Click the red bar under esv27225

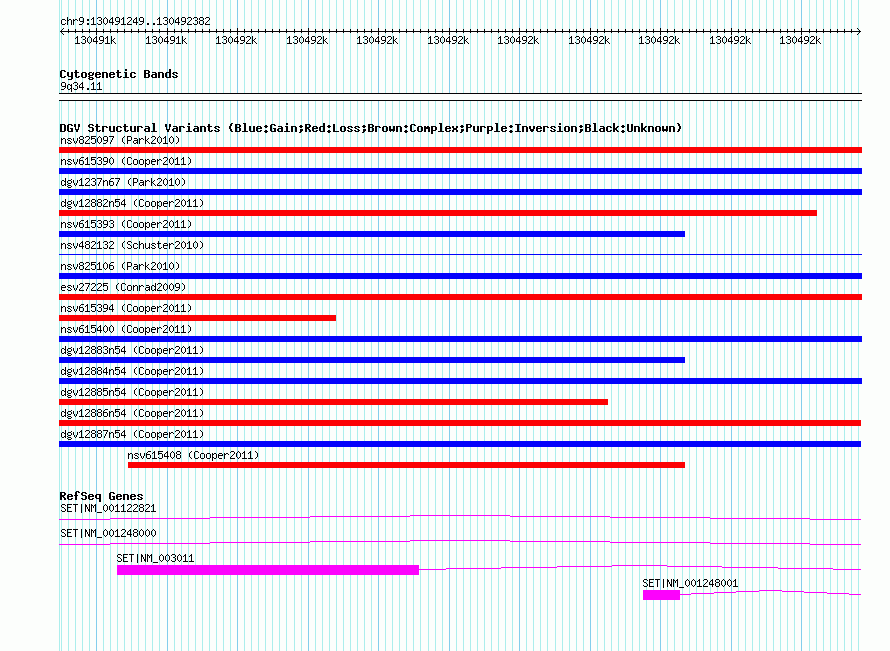pyautogui.click(x=460, y=297)
